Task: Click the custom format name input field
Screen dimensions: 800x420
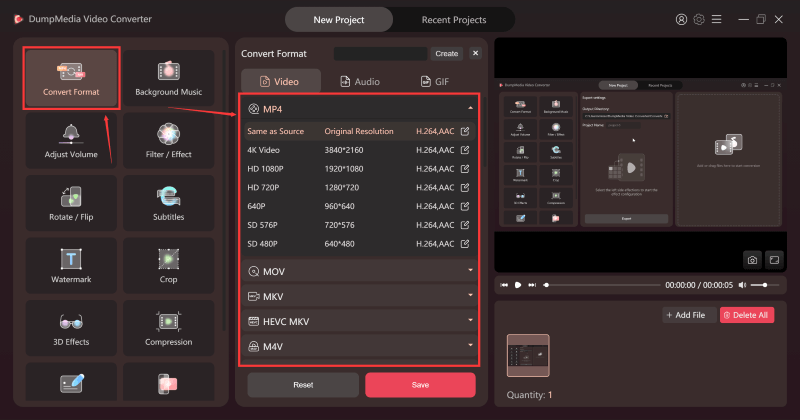Action: (380, 54)
